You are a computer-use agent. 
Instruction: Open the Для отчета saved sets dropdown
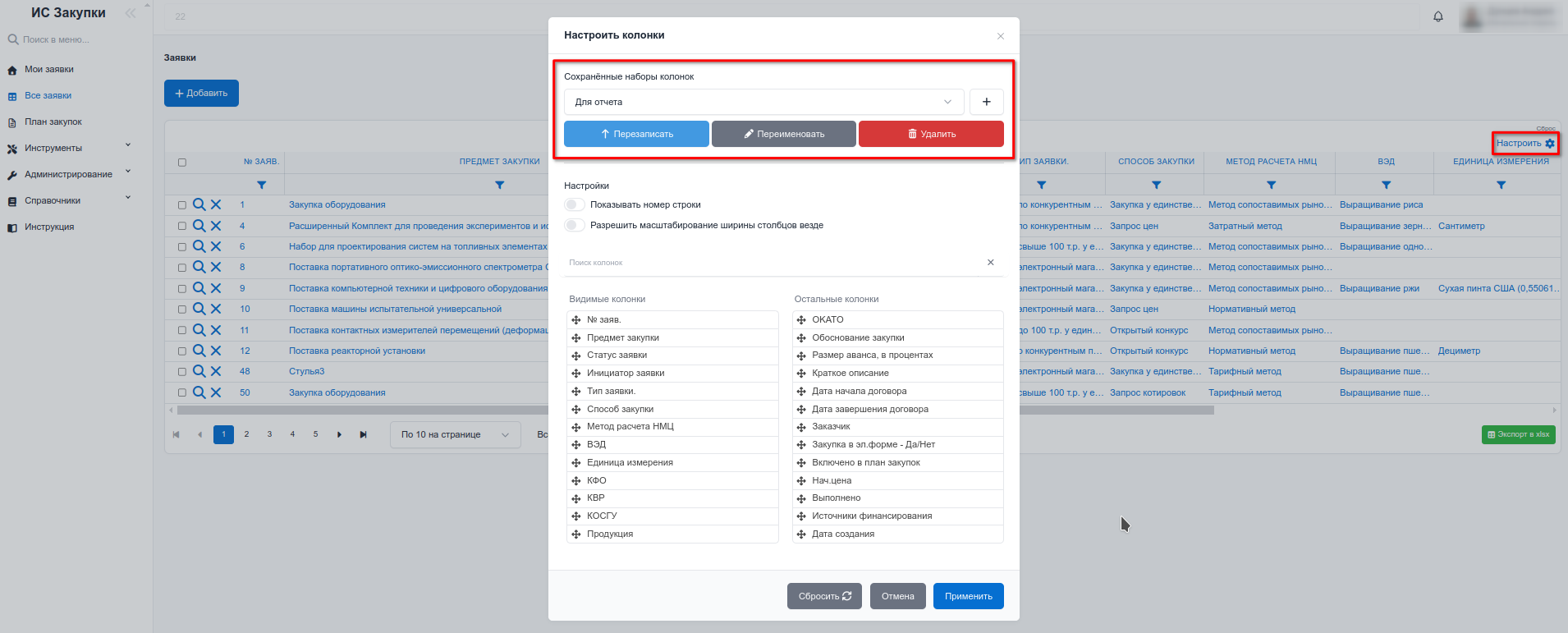click(x=763, y=102)
